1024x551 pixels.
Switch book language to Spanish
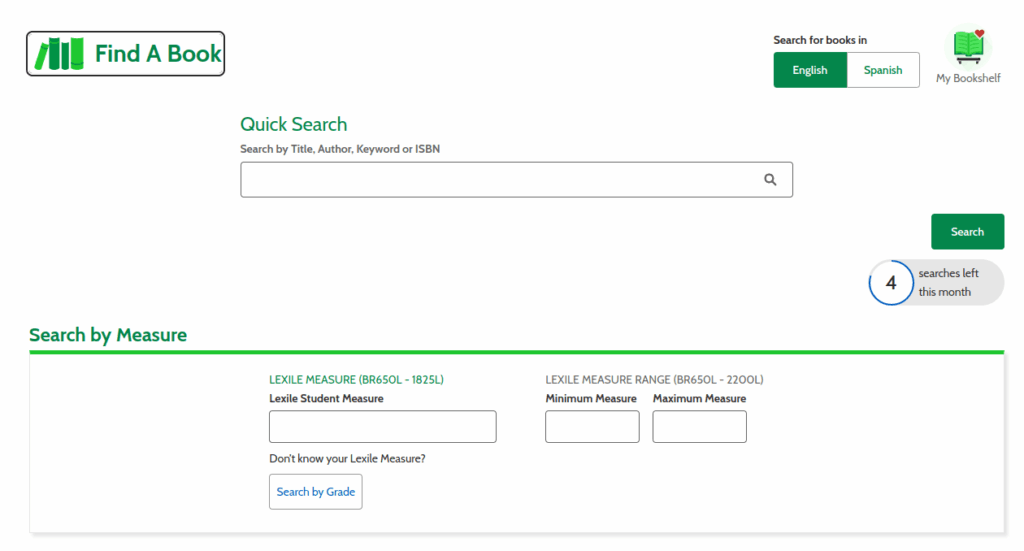point(883,70)
